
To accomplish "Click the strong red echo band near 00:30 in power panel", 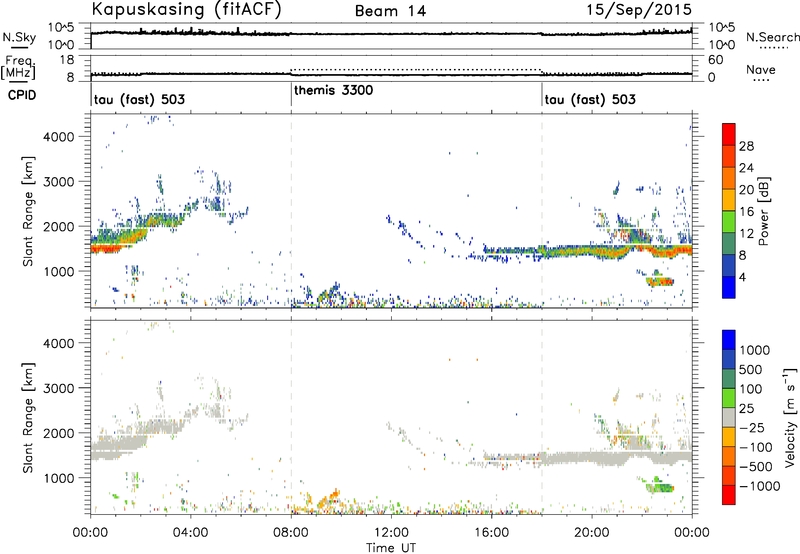I will (x=108, y=248).
